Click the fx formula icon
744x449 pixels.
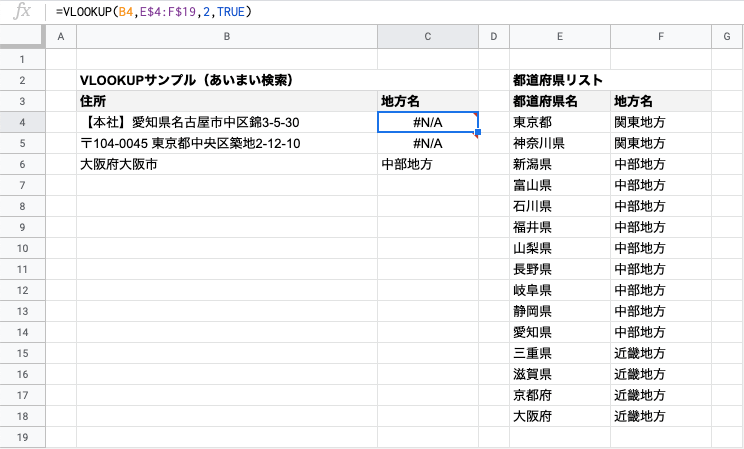click(22, 11)
